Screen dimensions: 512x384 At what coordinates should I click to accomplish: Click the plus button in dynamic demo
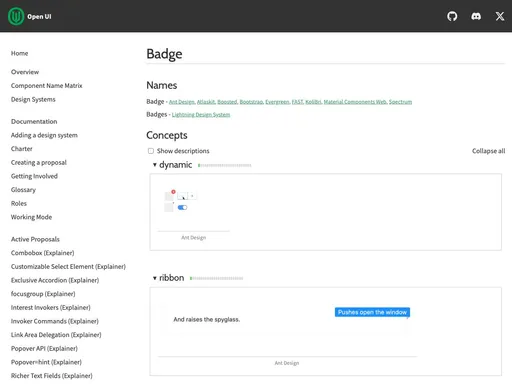tap(192, 196)
